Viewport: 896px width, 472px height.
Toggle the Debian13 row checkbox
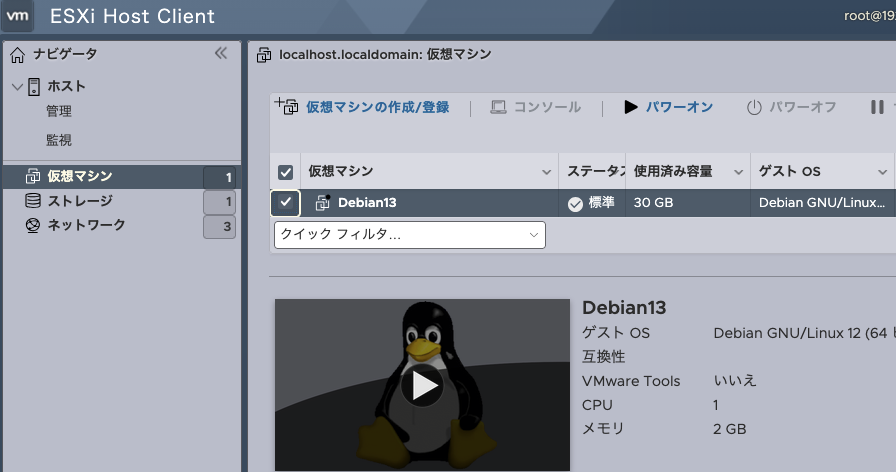tap(285, 202)
